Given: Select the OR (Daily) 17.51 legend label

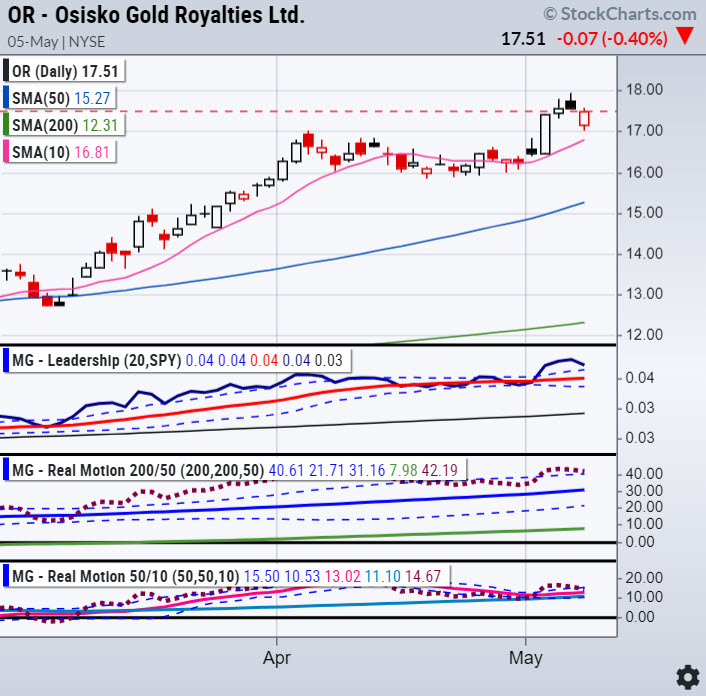Looking at the screenshot, I should tap(65, 71).
